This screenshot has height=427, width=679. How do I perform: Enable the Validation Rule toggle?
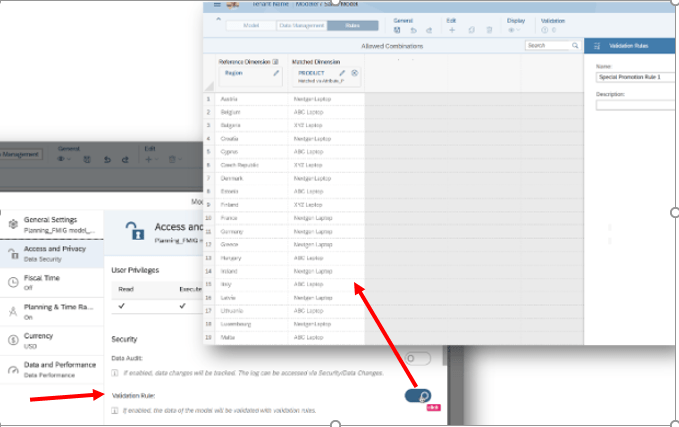(417, 396)
